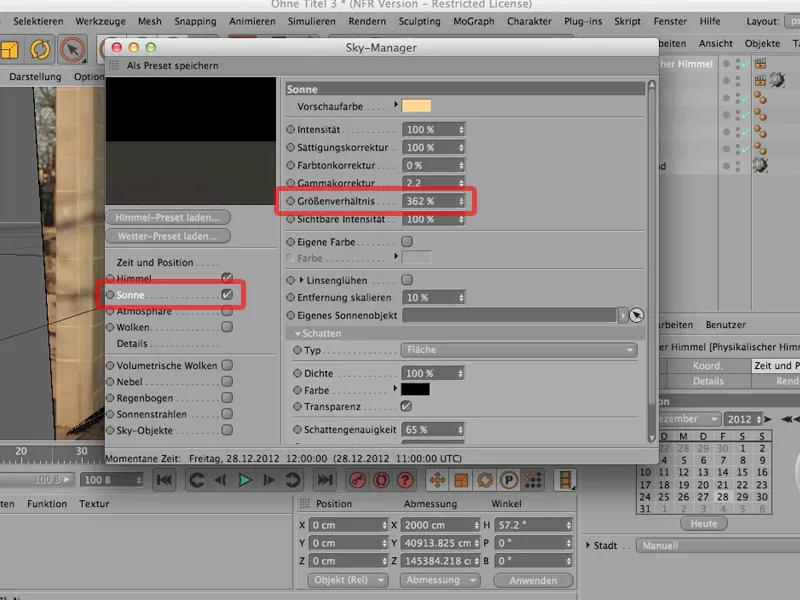Enable the Atmosphäre checkbox

coord(227,311)
